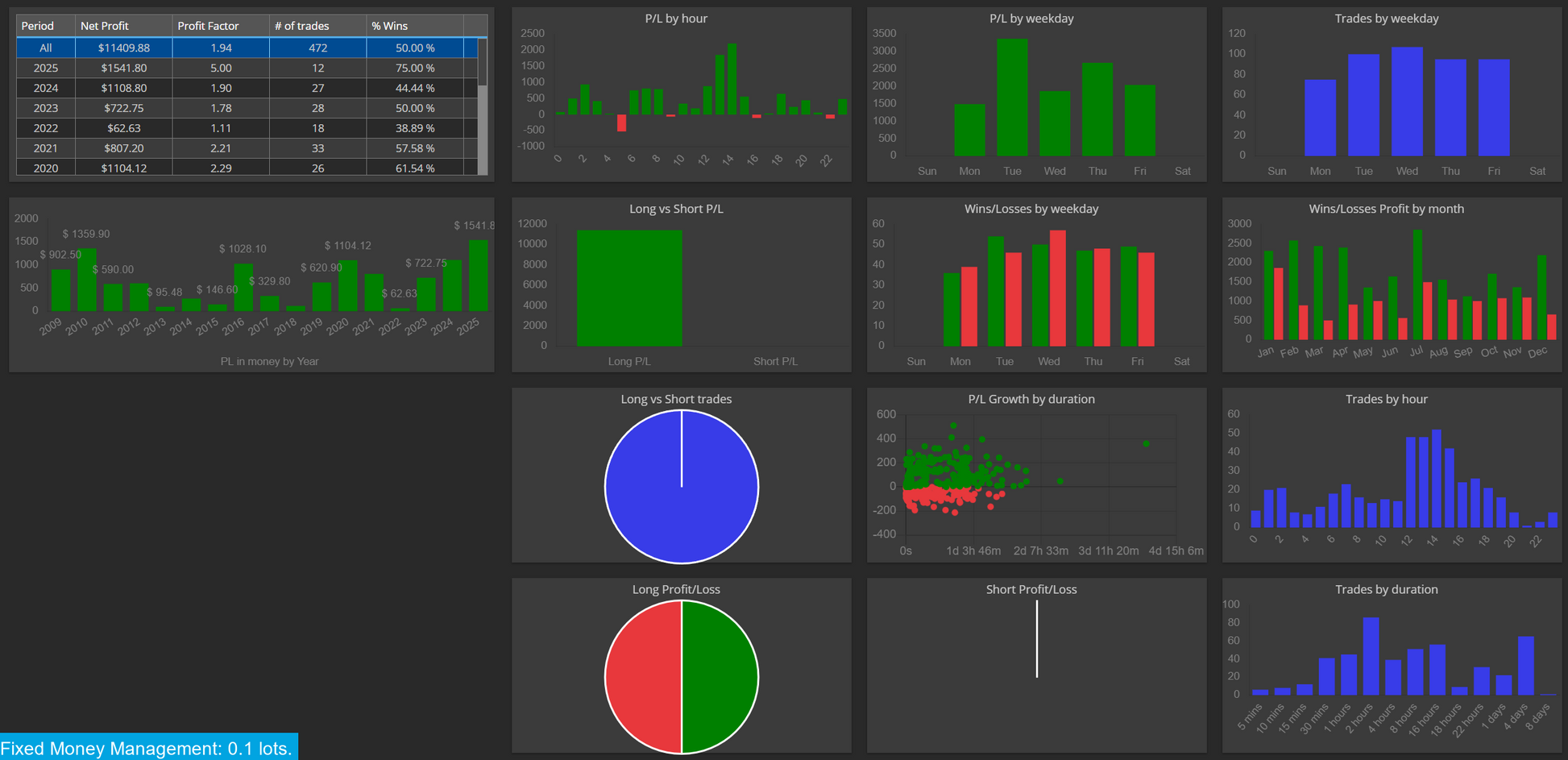This screenshot has height=760, width=1568.
Task: Click the Long P/L green bar
Action: (629, 288)
